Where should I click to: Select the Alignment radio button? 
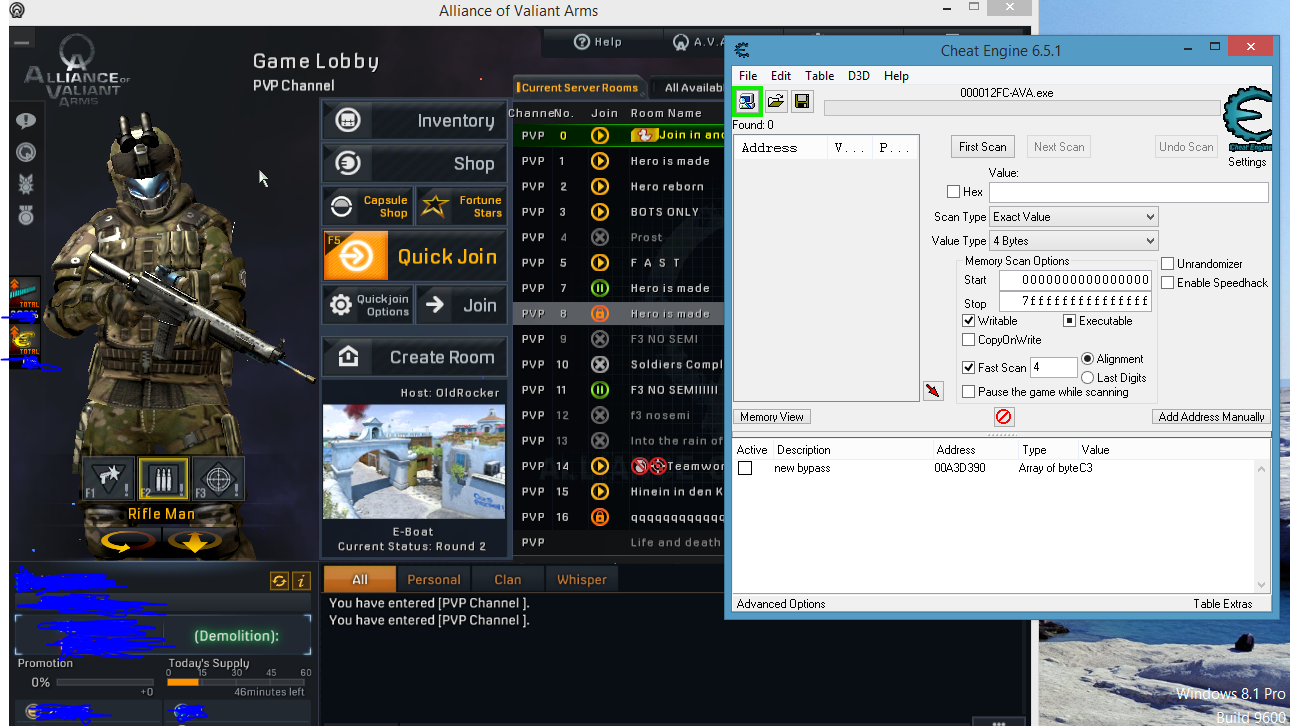coord(1088,359)
